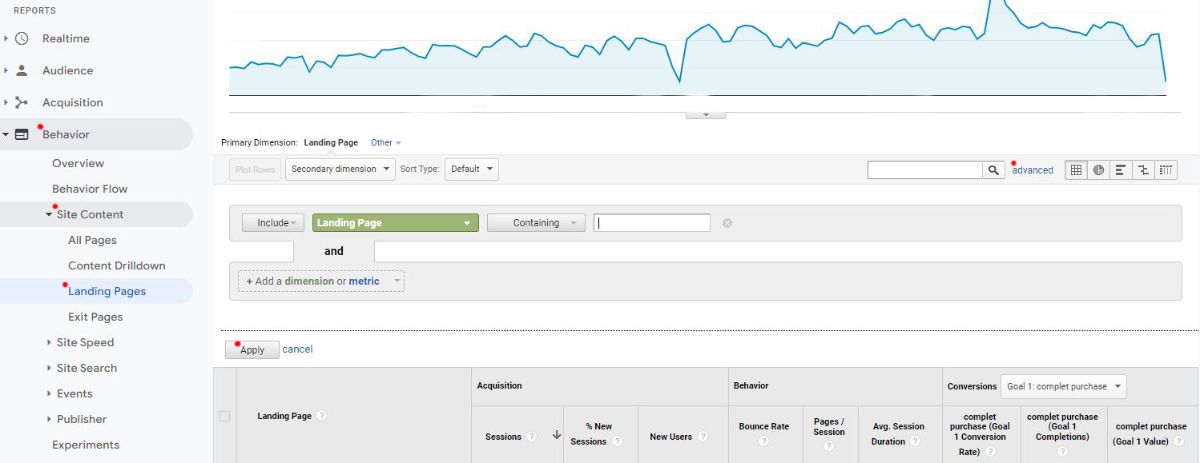Switch to the Comparison view
This screenshot has width=1200, height=463.
(1144, 170)
